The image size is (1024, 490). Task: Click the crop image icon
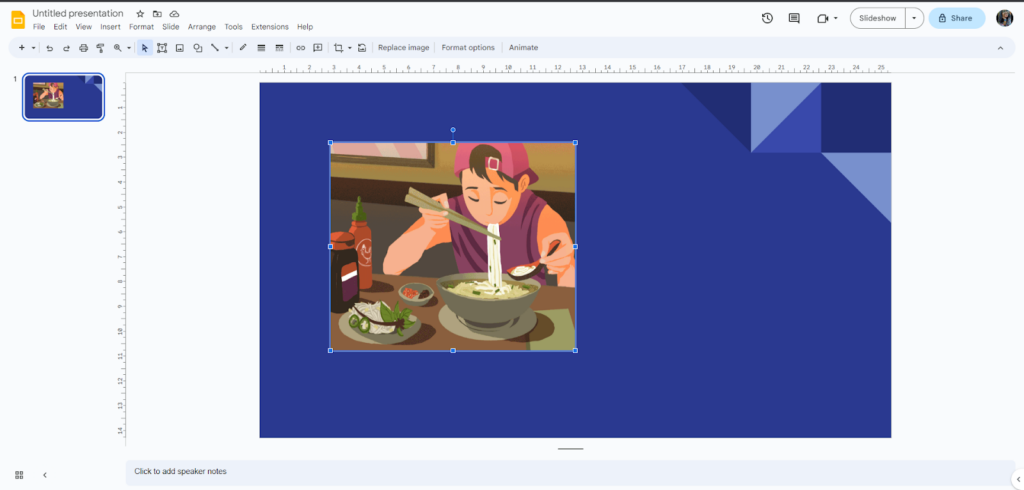click(x=338, y=48)
